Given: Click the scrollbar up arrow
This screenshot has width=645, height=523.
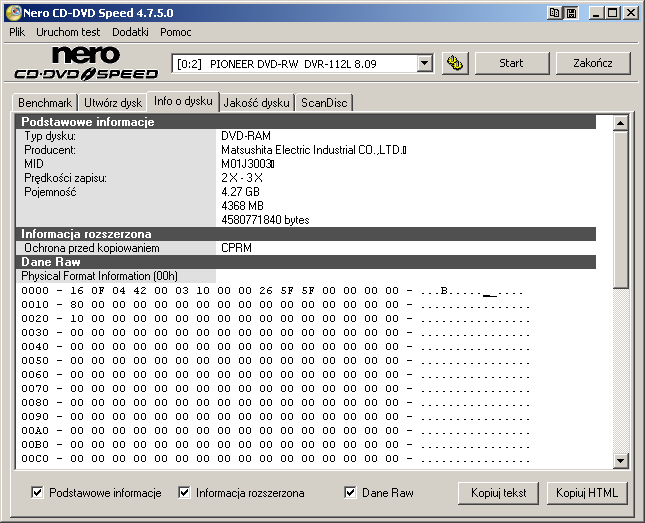Looking at the screenshot, I should [620, 123].
